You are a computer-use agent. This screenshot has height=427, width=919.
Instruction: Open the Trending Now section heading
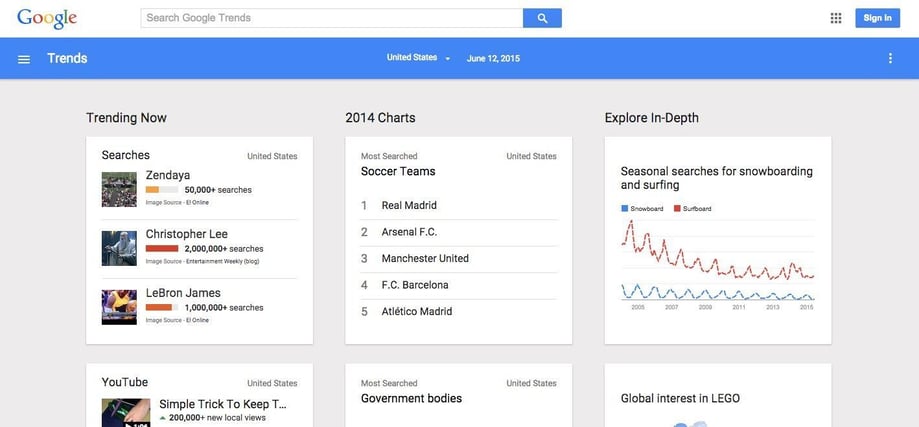[126, 118]
